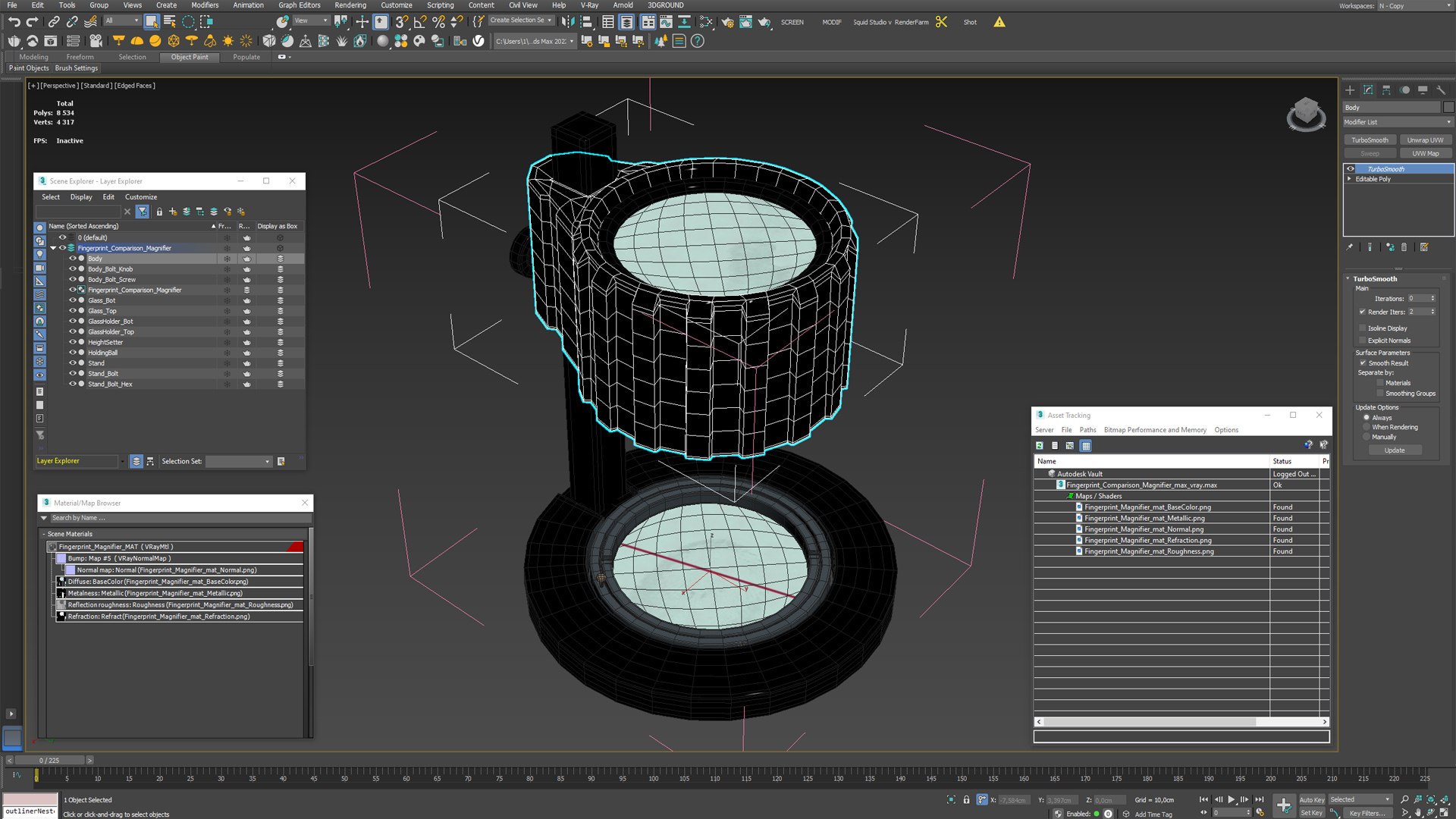The width and height of the screenshot is (1456, 819).
Task: Refresh the Asset Tracking list
Action: 1040,446
